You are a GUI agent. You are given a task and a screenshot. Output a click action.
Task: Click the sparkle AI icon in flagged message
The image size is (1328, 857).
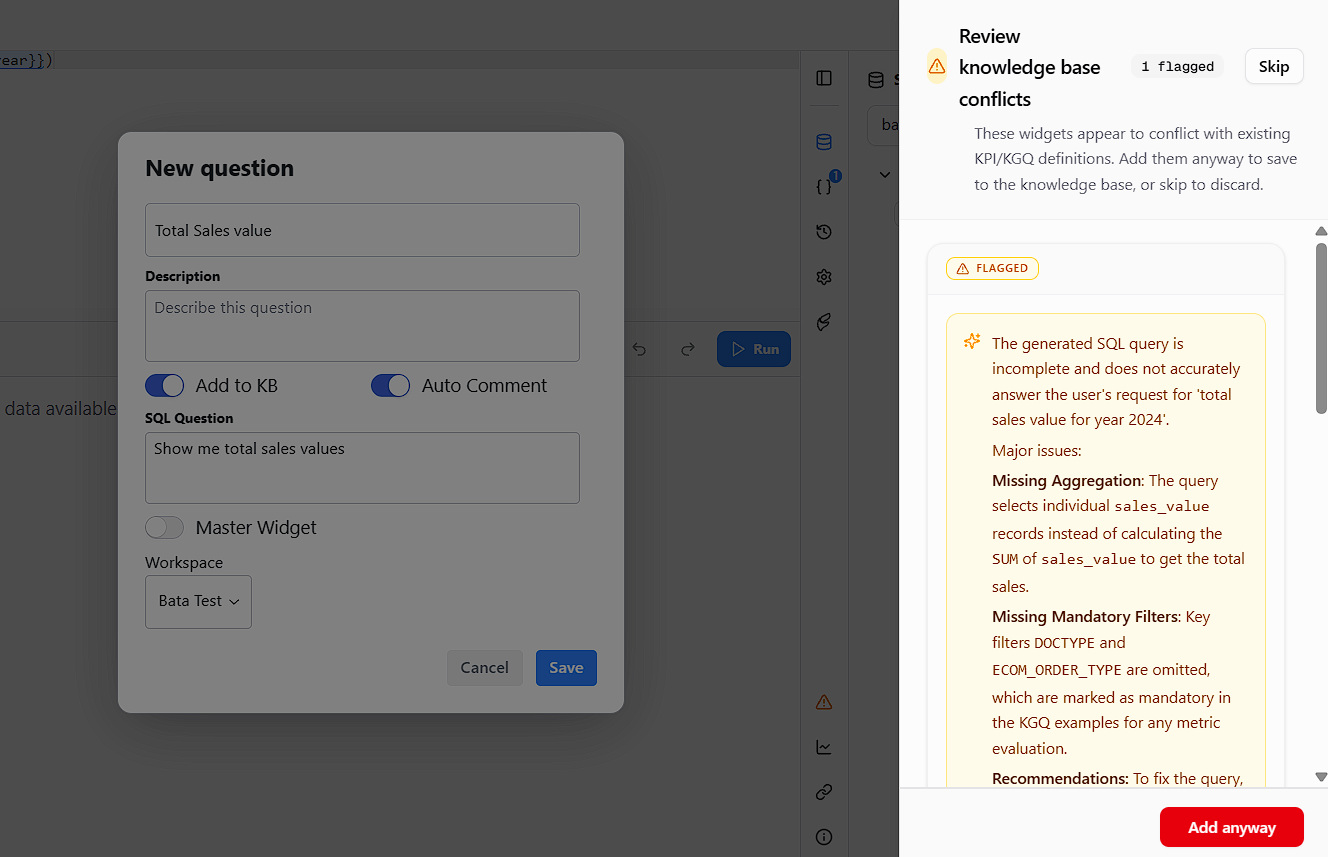tap(971, 342)
